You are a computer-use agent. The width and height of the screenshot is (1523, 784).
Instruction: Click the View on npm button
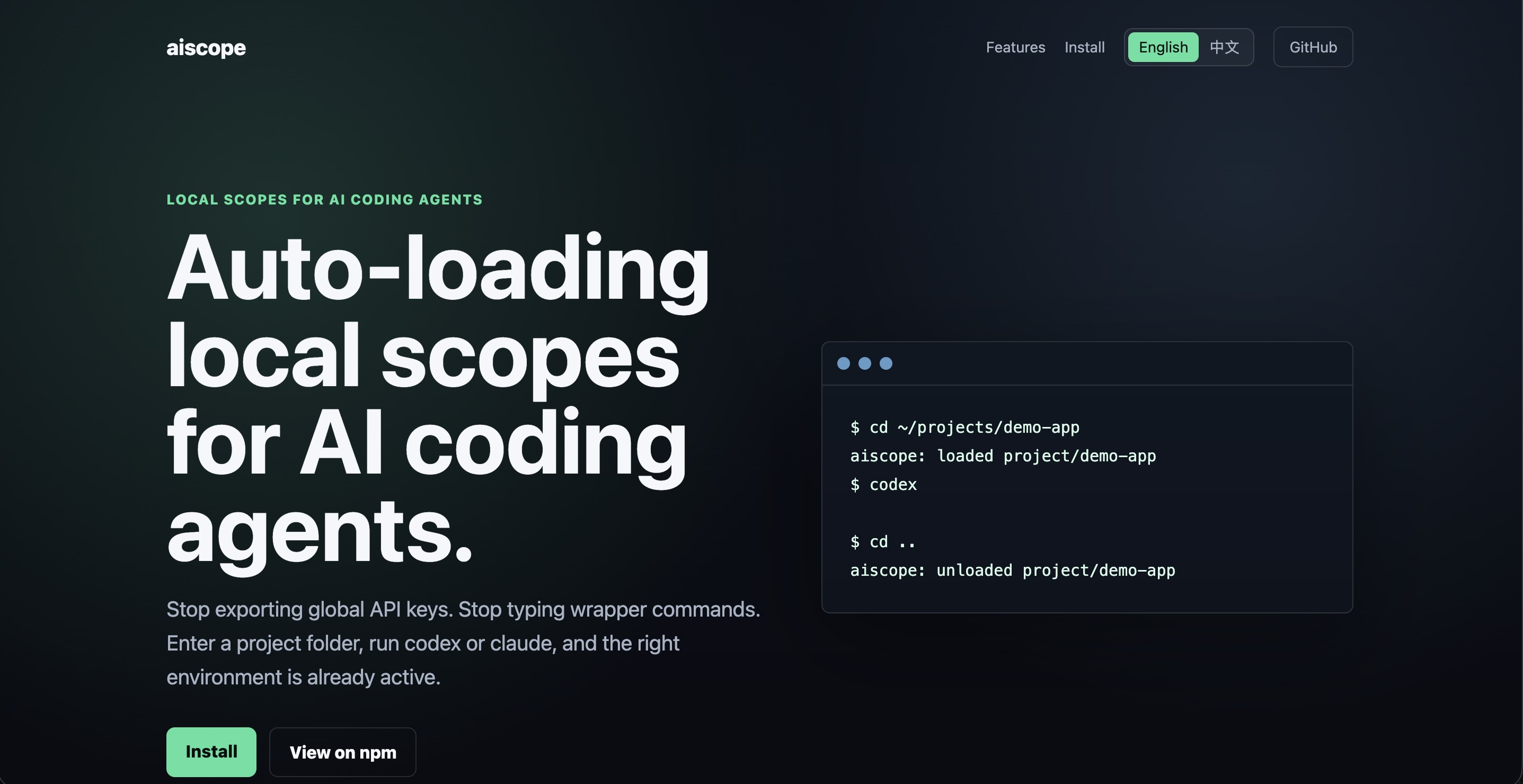(342, 752)
